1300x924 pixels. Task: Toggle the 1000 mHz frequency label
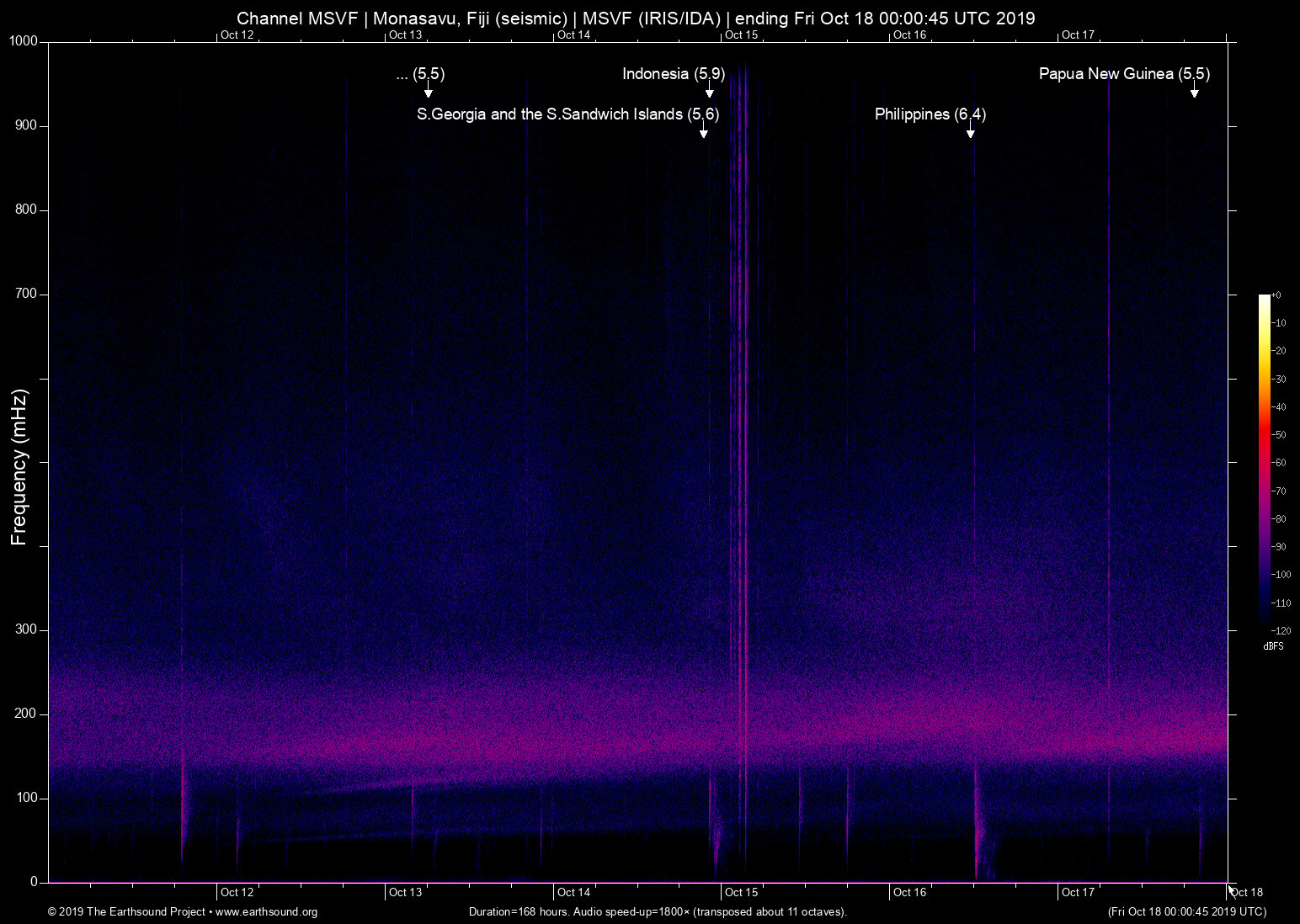tap(24, 40)
